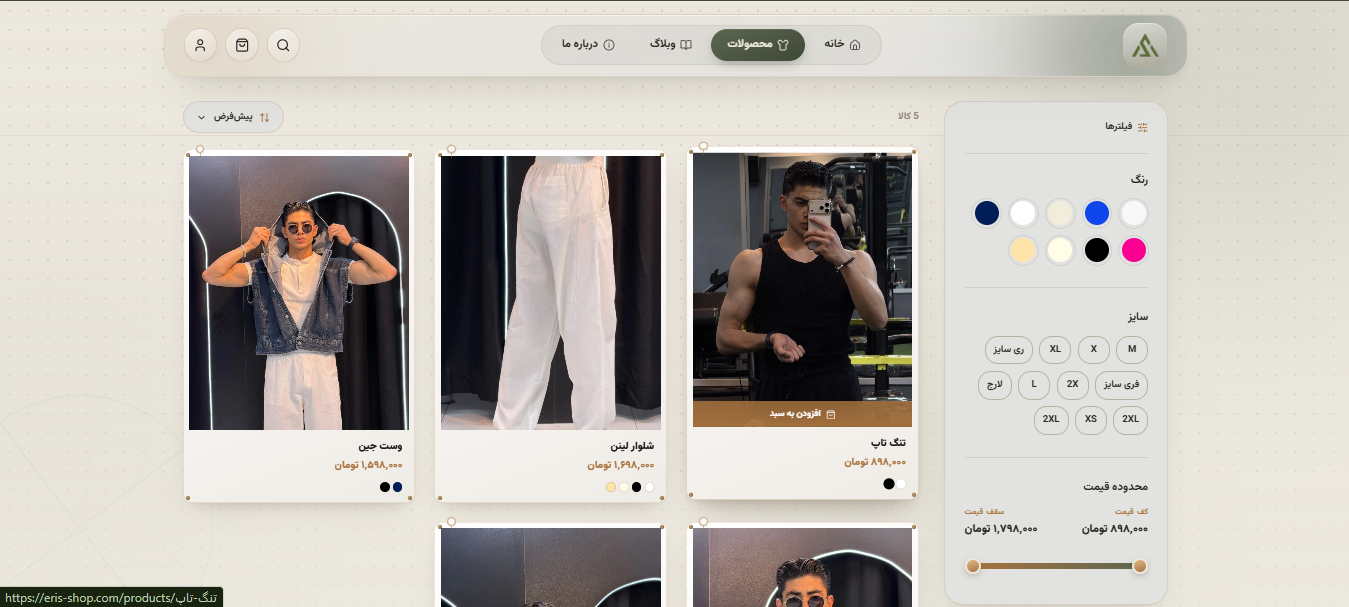Click the سایز section heading

[1137, 316]
